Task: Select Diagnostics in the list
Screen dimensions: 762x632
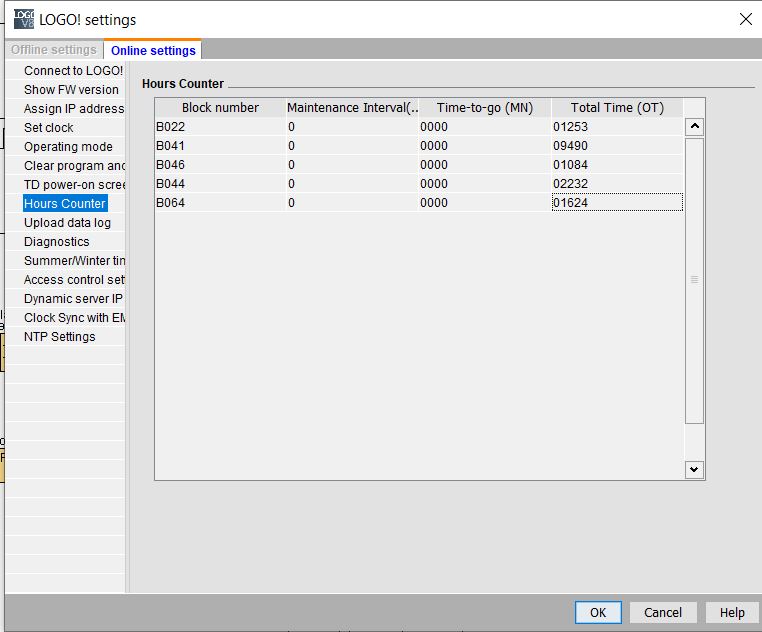Action: [x=57, y=241]
